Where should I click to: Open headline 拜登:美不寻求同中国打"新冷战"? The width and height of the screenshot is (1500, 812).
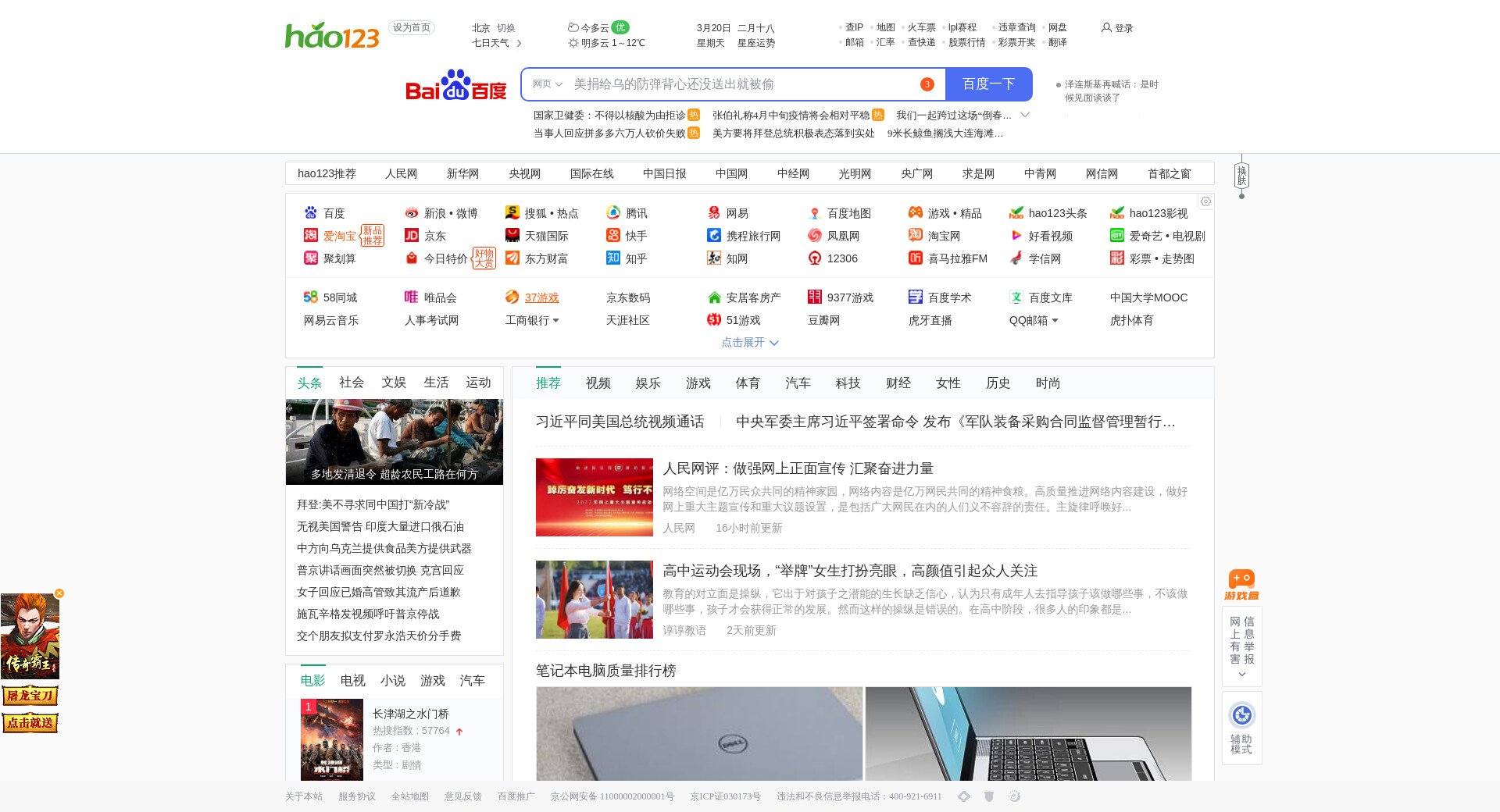click(373, 505)
